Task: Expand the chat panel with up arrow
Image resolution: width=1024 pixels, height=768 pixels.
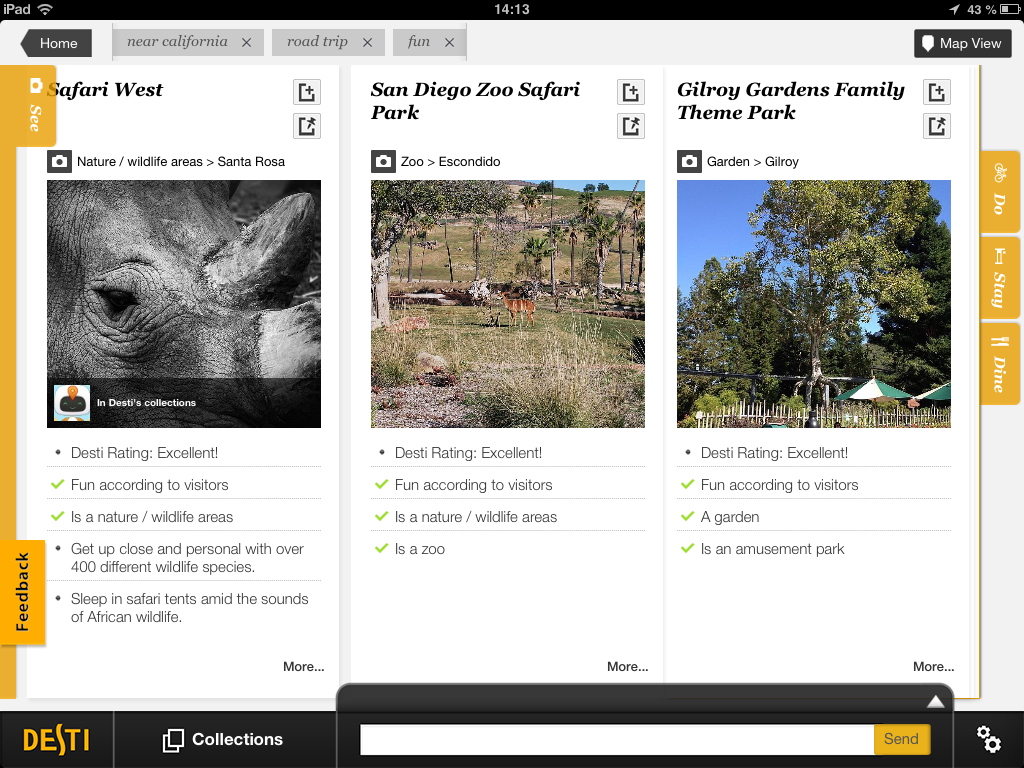Action: coord(935,701)
